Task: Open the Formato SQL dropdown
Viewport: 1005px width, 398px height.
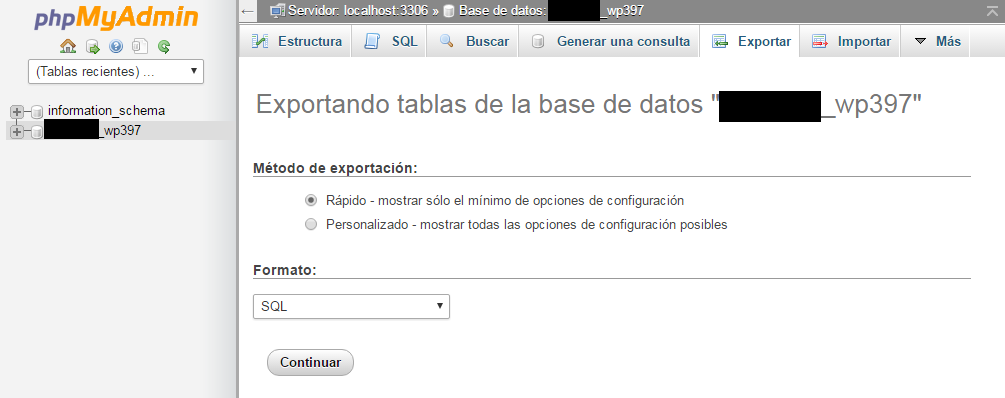Action: [x=351, y=306]
